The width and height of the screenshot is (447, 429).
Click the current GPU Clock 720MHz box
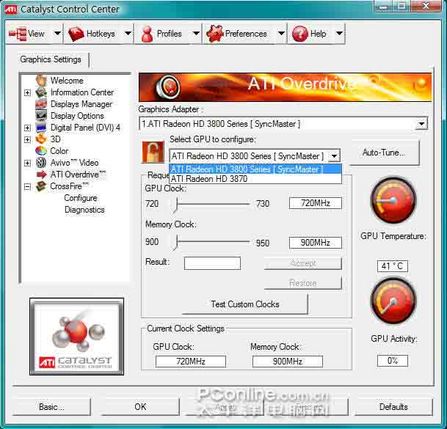tap(191, 361)
